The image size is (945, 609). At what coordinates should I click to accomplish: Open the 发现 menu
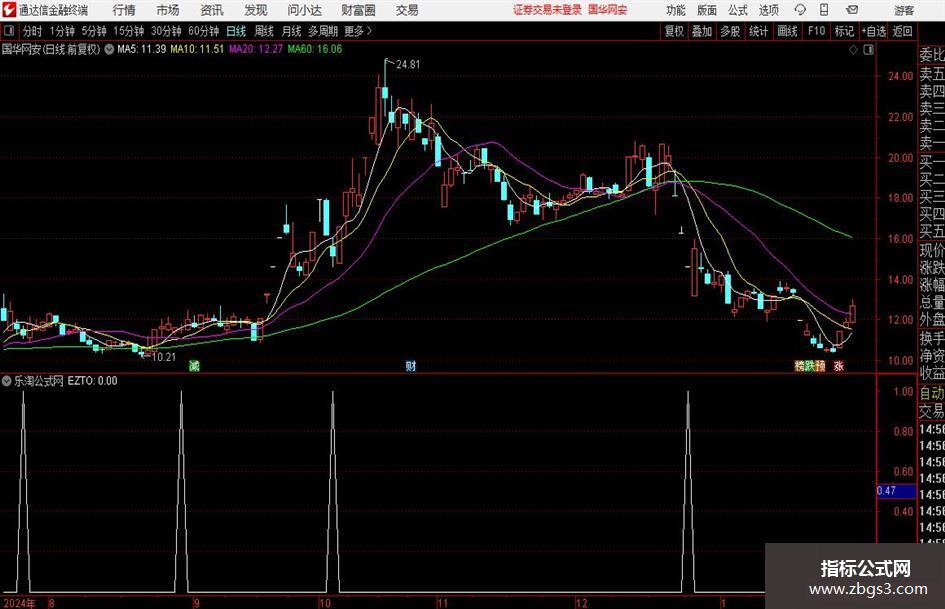256,10
